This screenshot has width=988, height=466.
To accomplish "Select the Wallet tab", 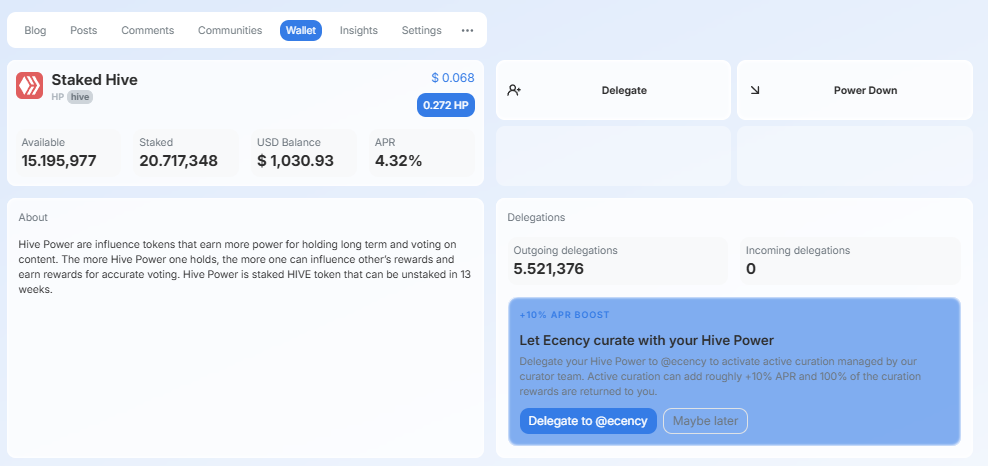I will tap(301, 31).
